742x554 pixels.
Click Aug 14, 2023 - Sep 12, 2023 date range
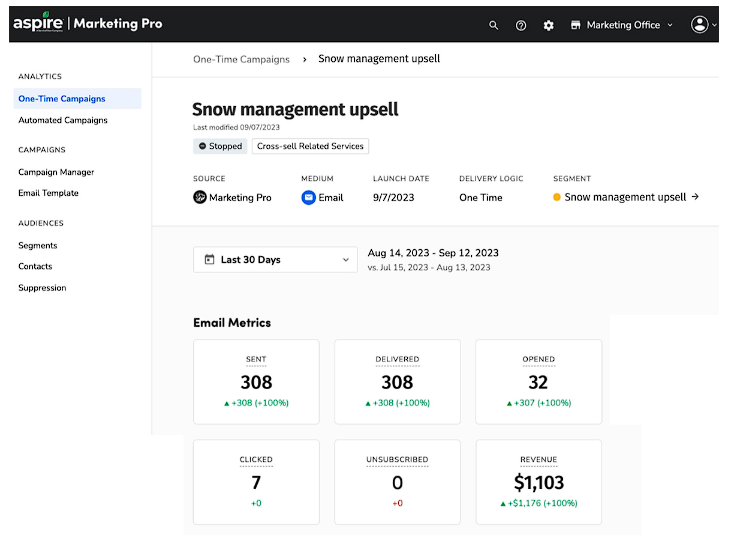pos(433,253)
